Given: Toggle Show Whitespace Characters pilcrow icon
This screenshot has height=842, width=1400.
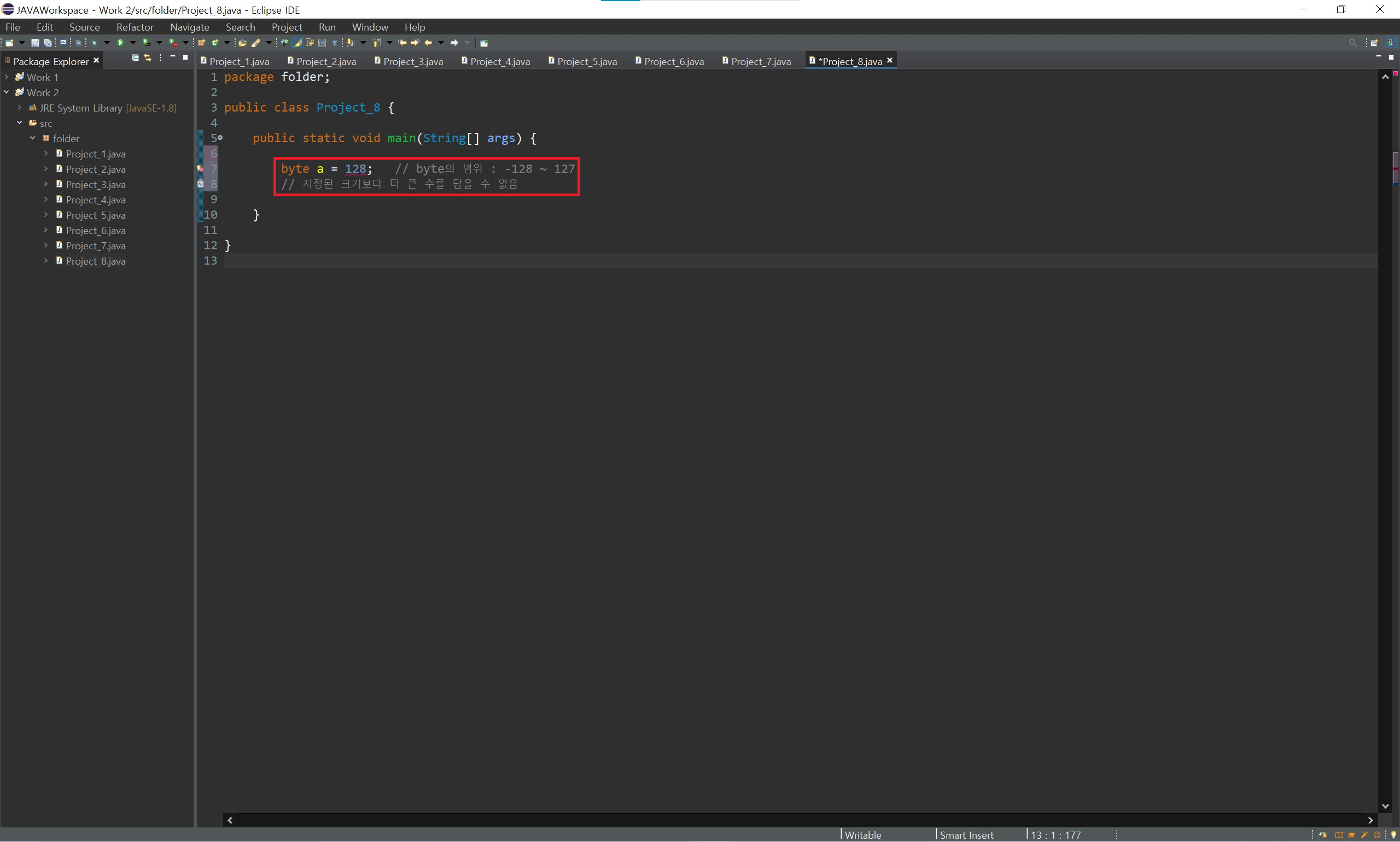Looking at the screenshot, I should pos(335,43).
